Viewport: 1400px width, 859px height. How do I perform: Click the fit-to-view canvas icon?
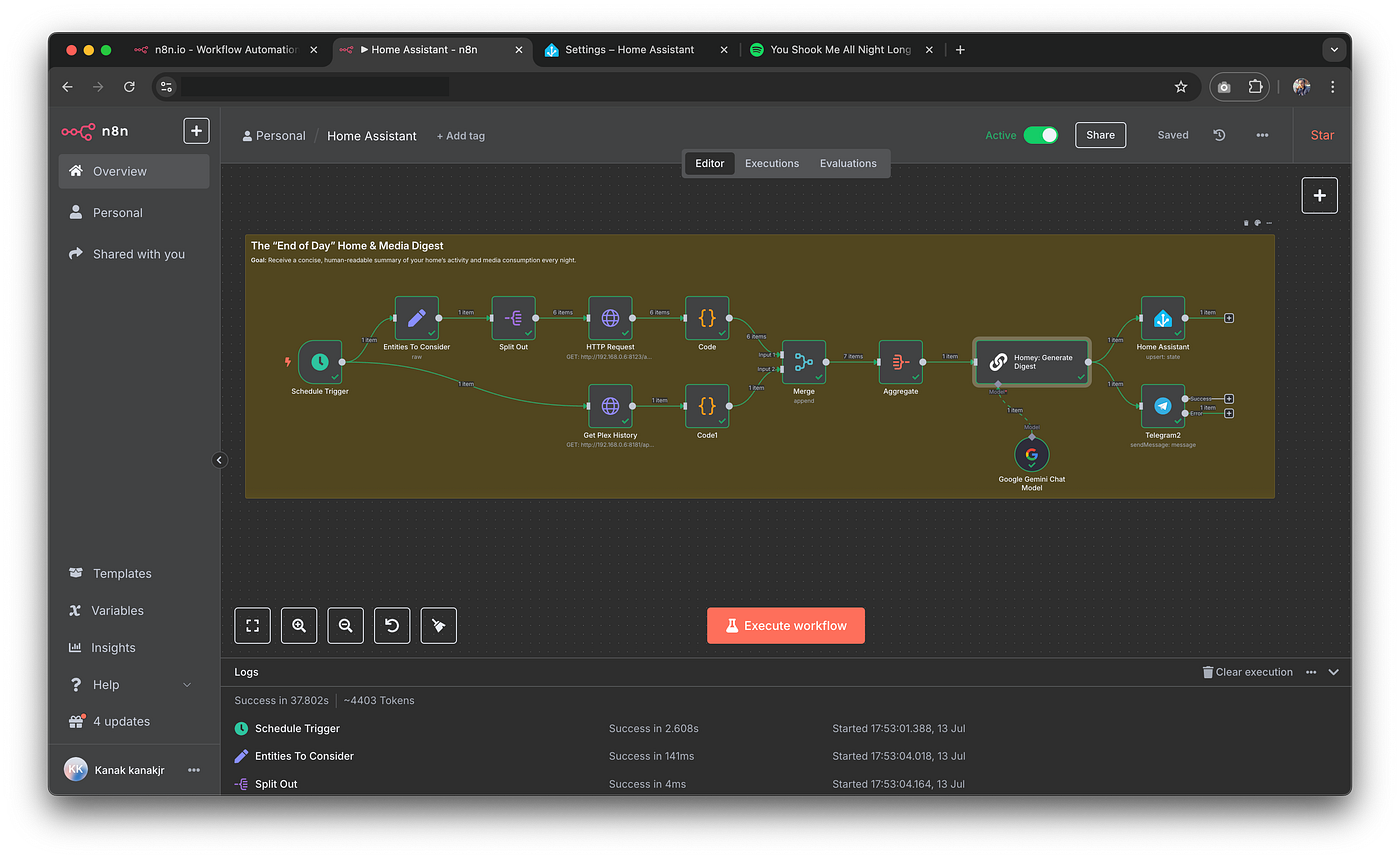pos(252,625)
